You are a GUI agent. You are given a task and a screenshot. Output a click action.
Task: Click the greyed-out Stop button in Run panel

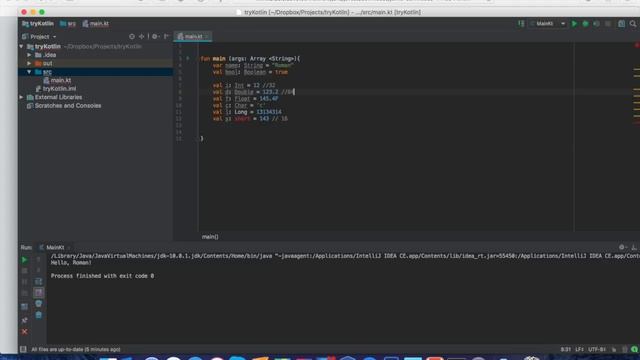pos(24,271)
